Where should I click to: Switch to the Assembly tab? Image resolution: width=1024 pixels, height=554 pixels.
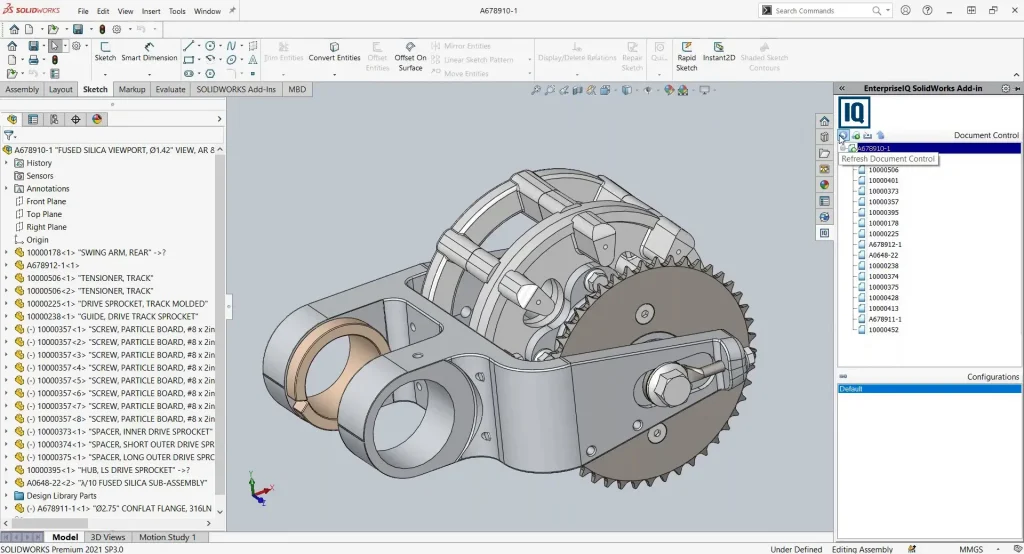(x=22, y=90)
